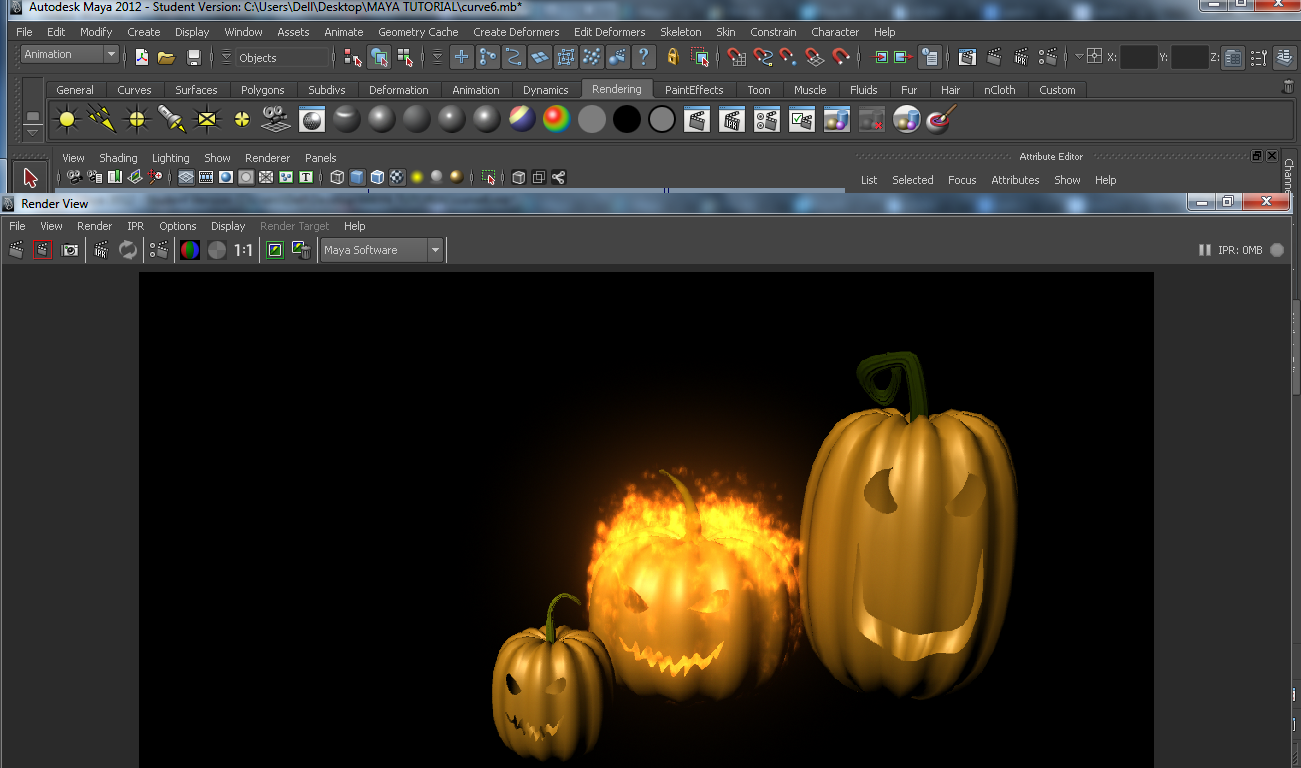This screenshot has width=1301, height=768.
Task: Toggle Construction History button
Action: point(930,57)
